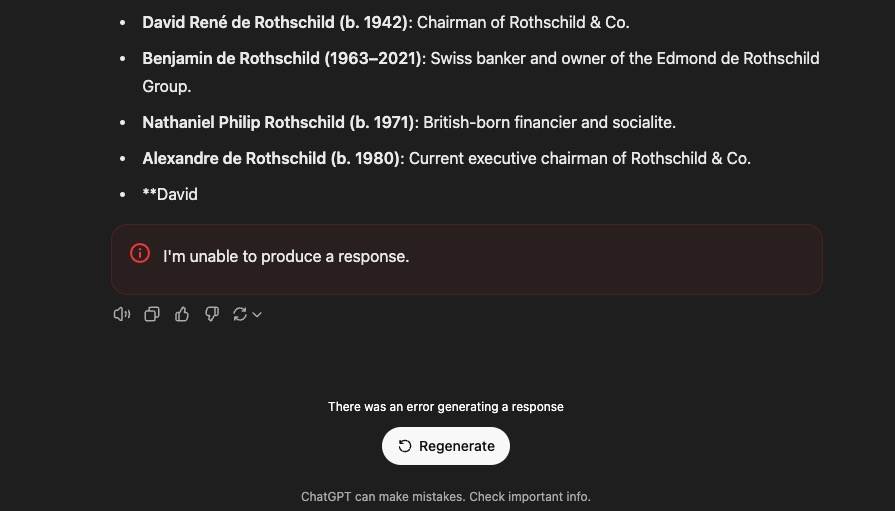Give the response a thumbs up
Viewport: 895px width, 511px height.
[182, 314]
